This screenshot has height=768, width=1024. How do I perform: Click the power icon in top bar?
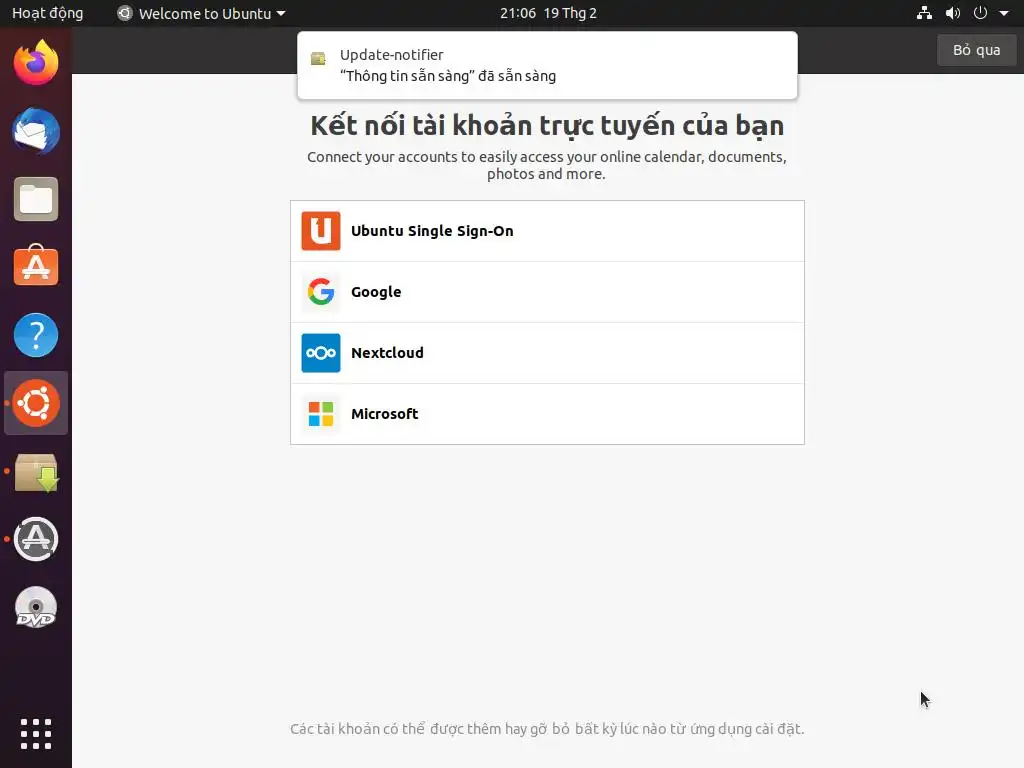click(980, 13)
